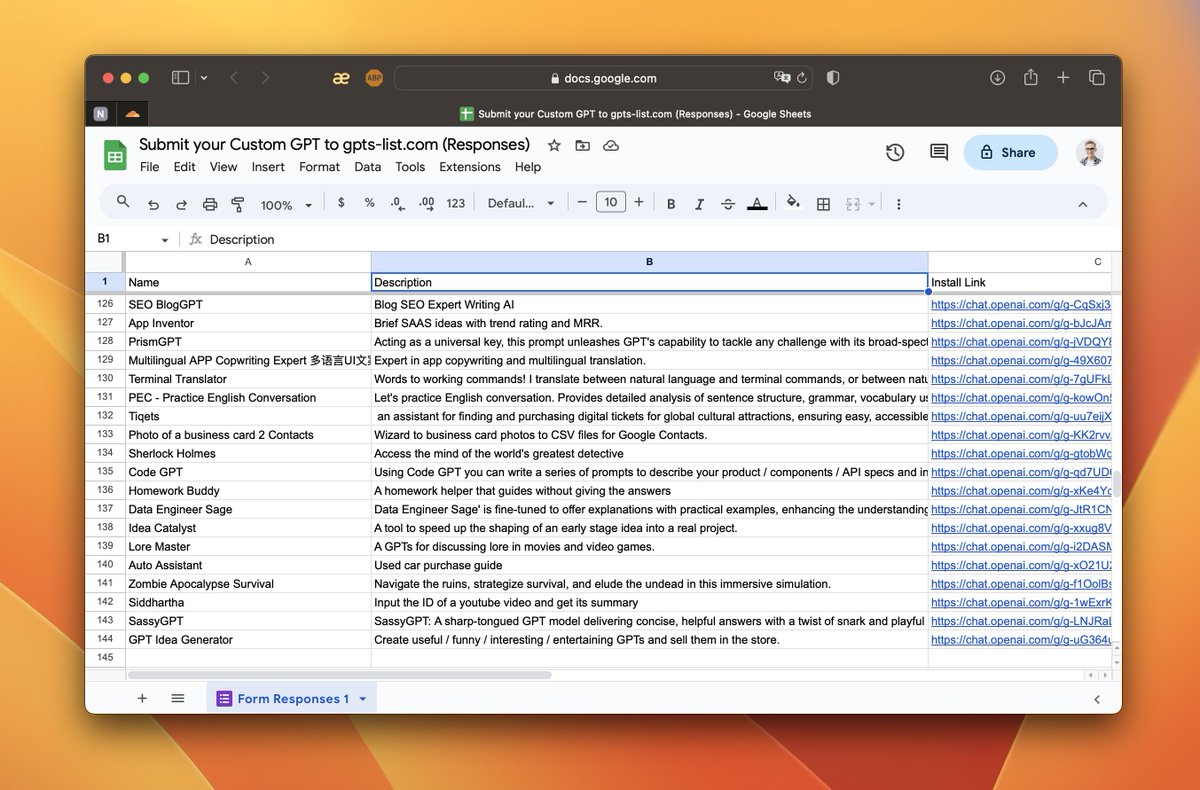The image size is (1200, 790).
Task: Undo the last action
Action: 153,204
